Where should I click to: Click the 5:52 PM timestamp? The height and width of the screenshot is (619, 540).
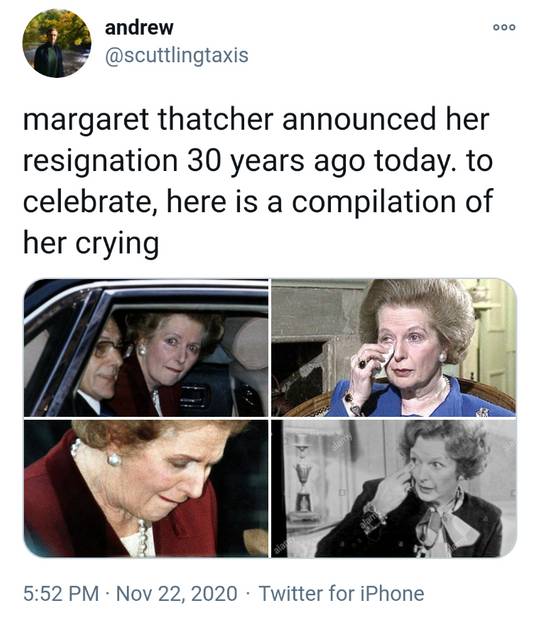point(61,594)
